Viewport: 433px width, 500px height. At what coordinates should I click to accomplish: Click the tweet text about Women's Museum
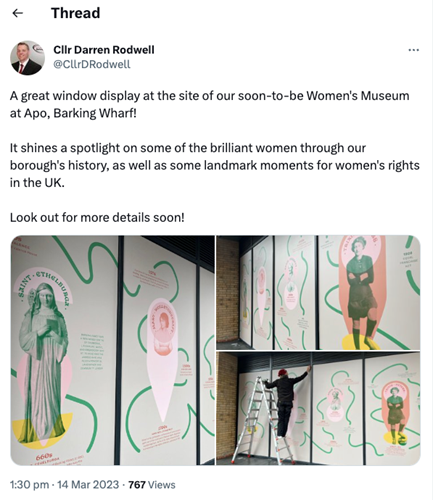pyautogui.click(x=209, y=104)
